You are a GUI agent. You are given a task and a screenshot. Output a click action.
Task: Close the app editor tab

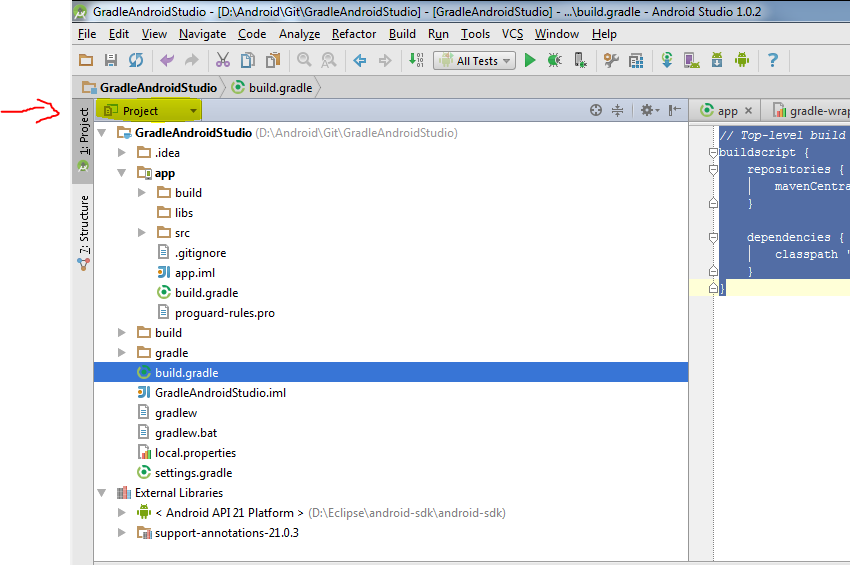click(749, 112)
